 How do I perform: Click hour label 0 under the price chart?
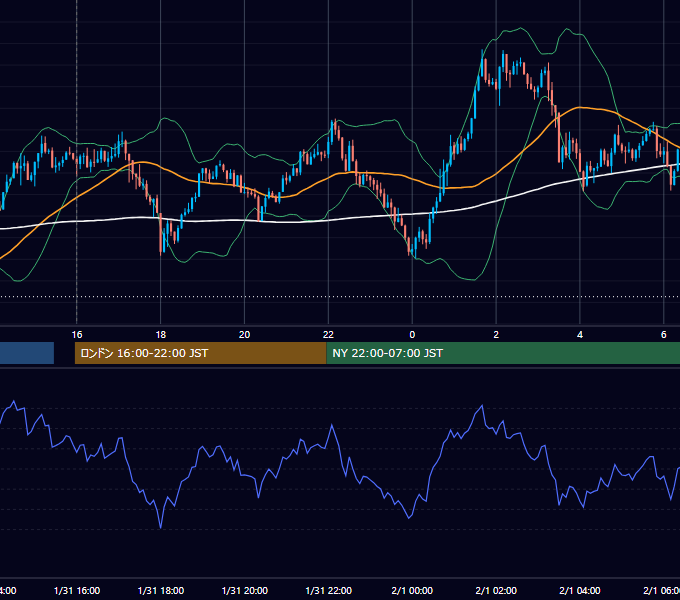point(412,335)
